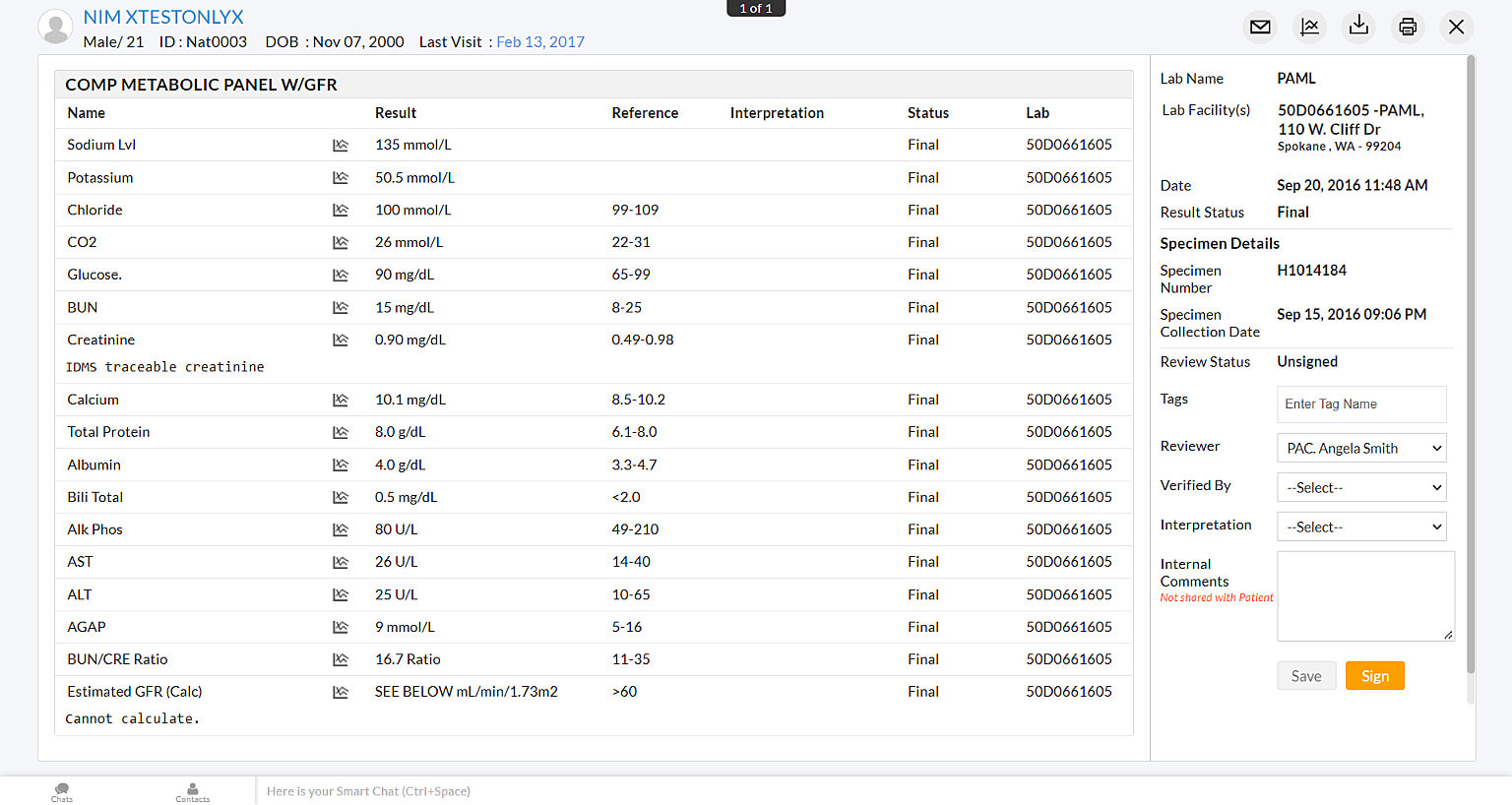Click trend icon for Estimated GFR

341,693
